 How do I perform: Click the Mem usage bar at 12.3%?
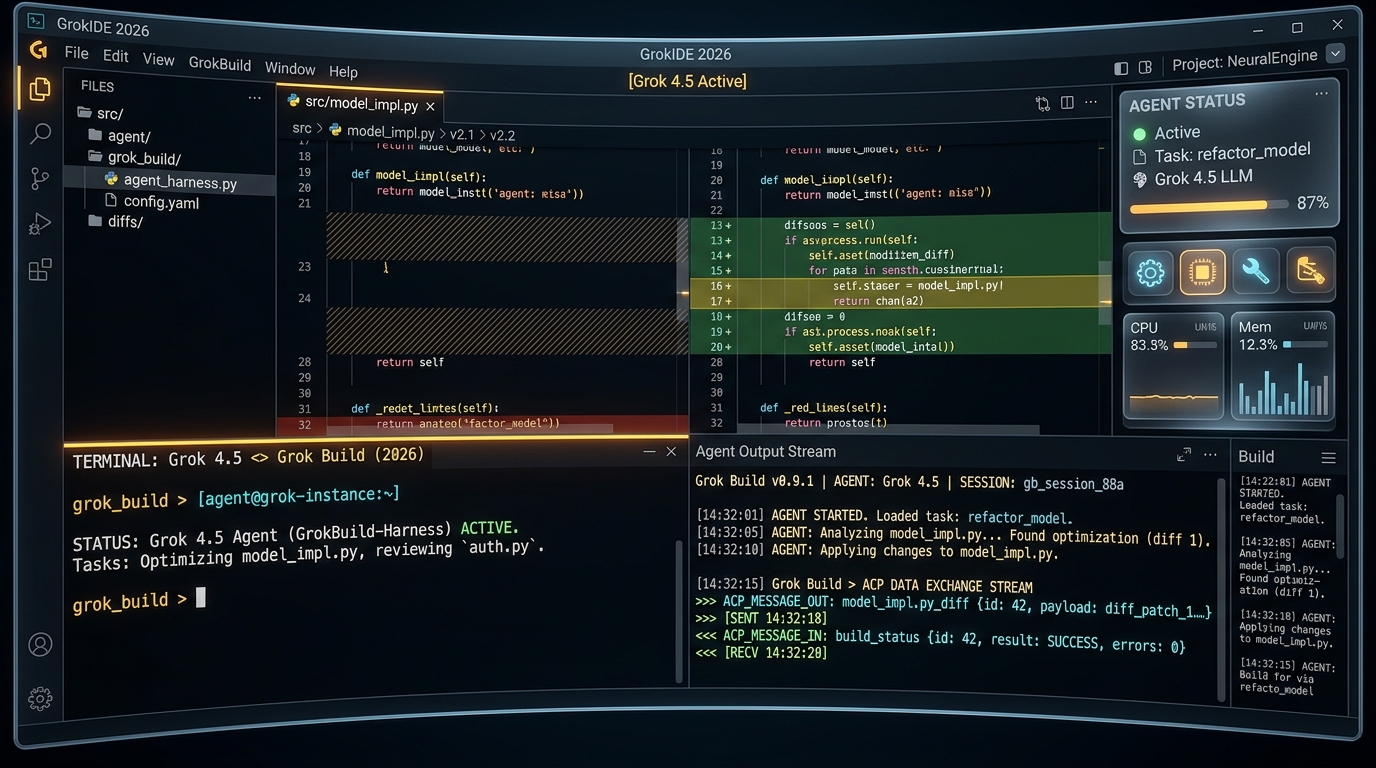pos(1305,344)
